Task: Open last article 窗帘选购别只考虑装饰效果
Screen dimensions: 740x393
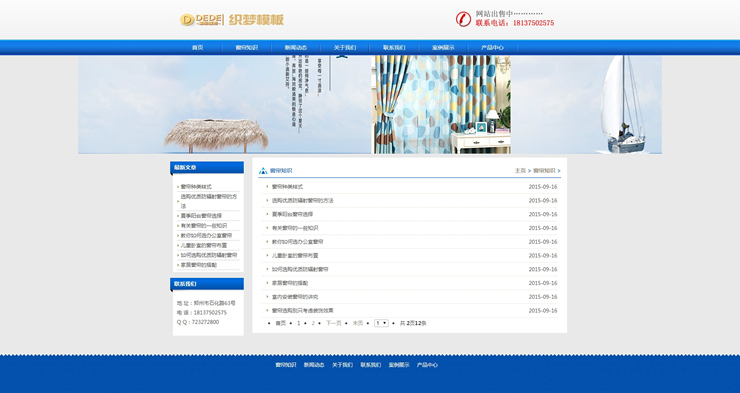Action: coord(303,310)
